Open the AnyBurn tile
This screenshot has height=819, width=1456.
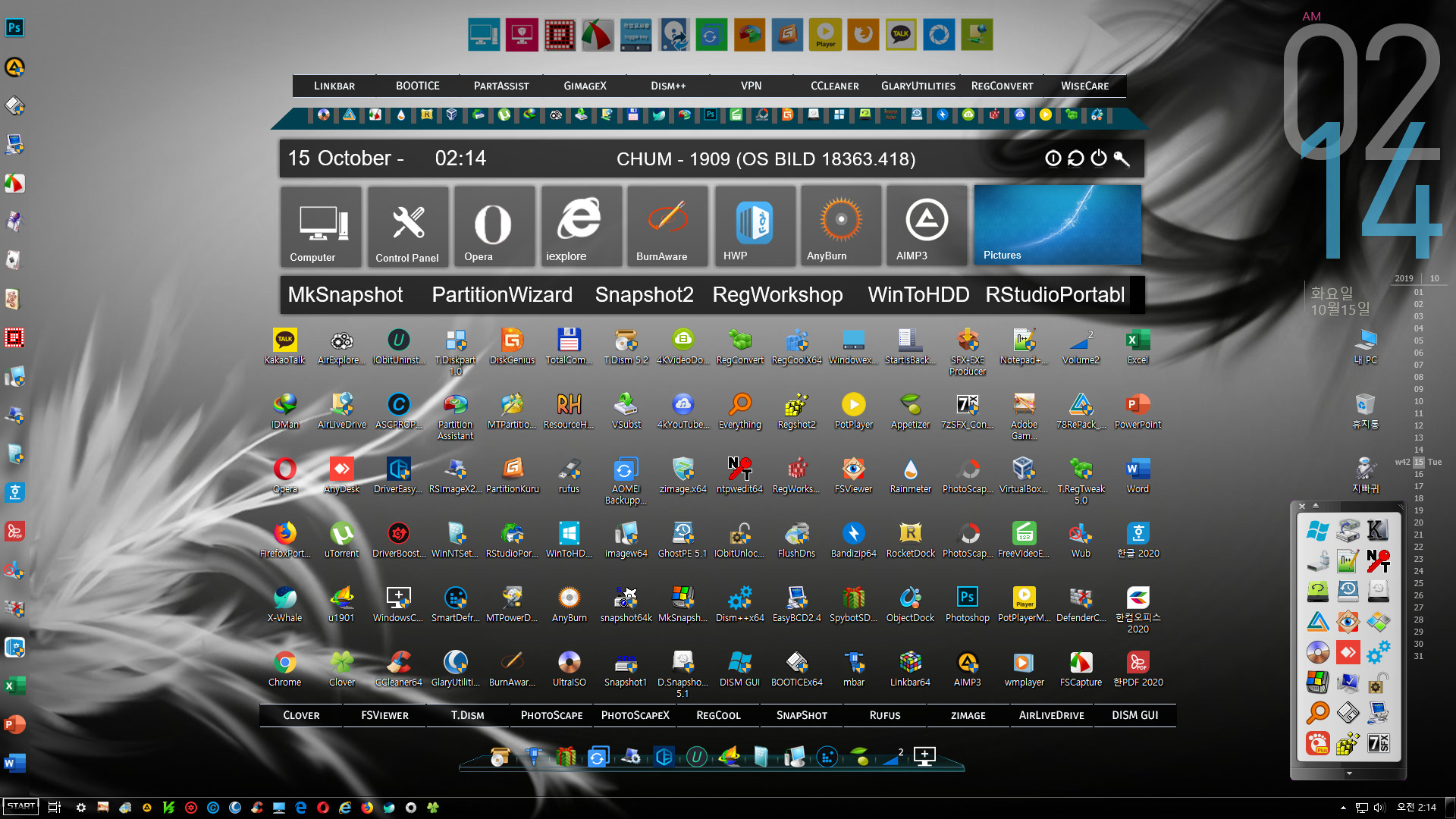click(840, 225)
